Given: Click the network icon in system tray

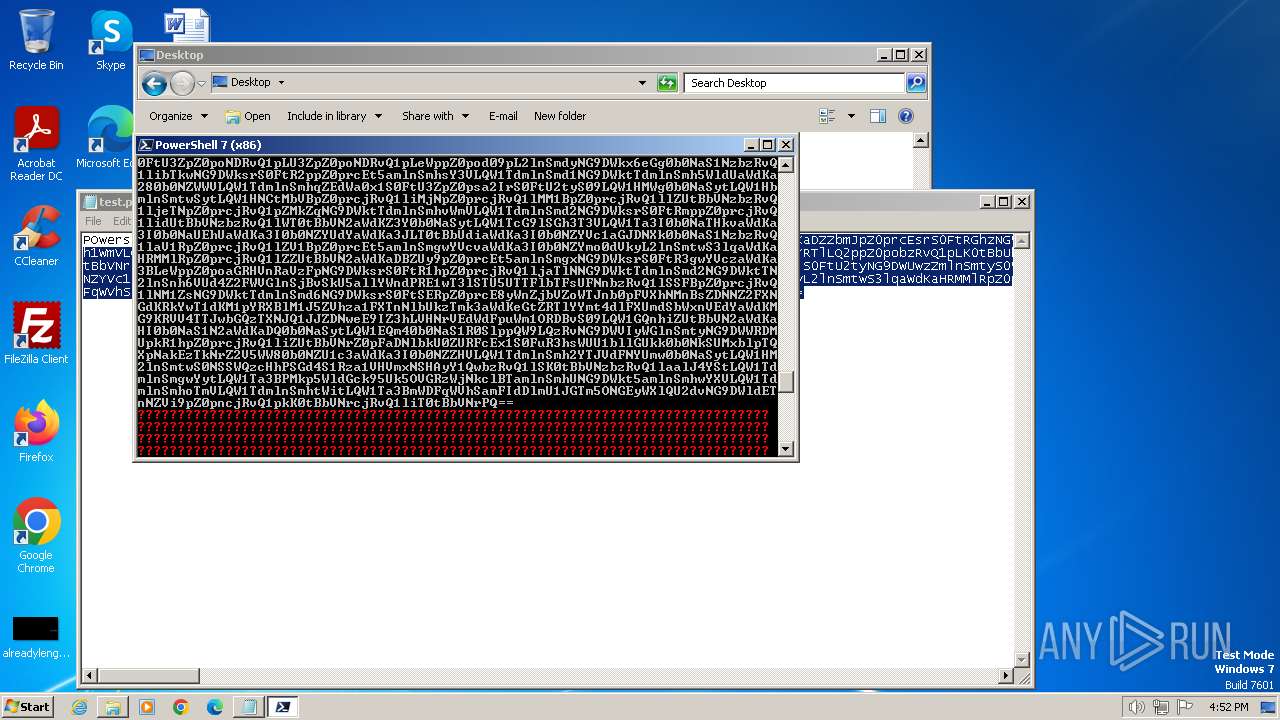Looking at the screenshot, I should [x=1160, y=707].
